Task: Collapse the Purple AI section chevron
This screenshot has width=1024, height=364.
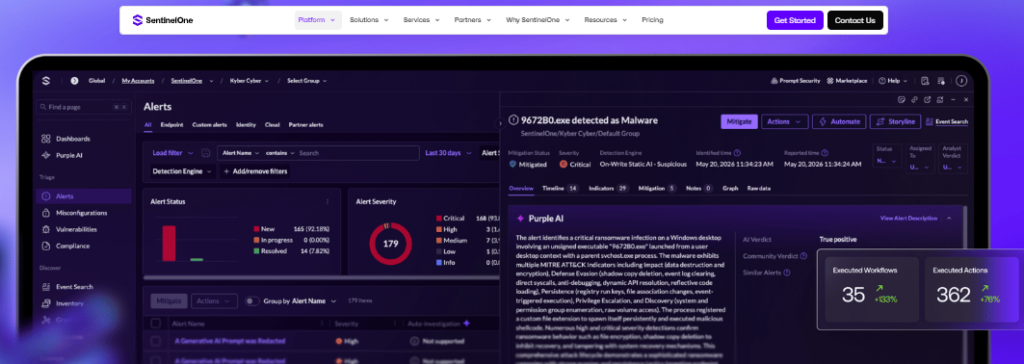Action: coord(949,218)
